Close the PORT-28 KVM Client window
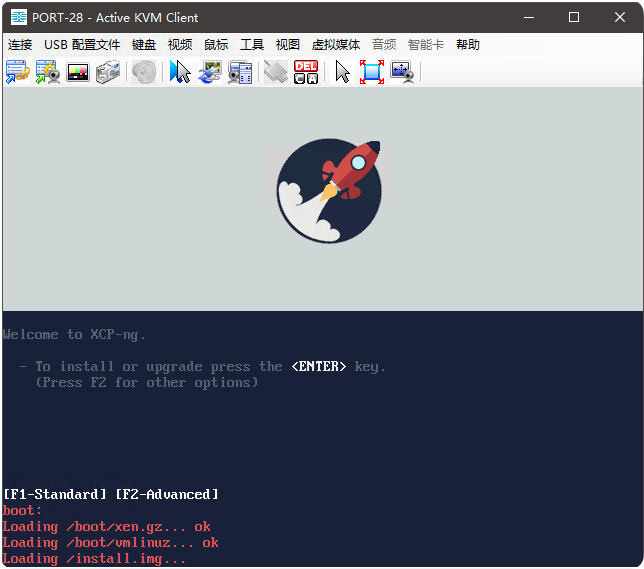 (x=620, y=17)
